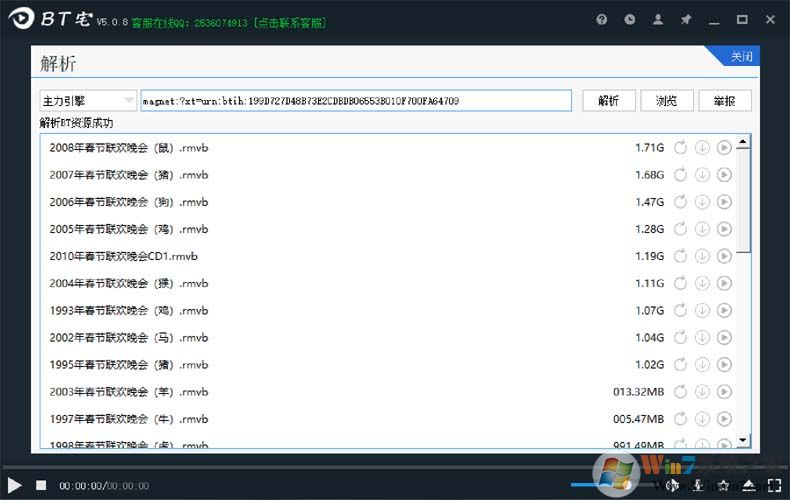Contact customer service via green QQ link
This screenshot has width=790, height=500.
229,23
